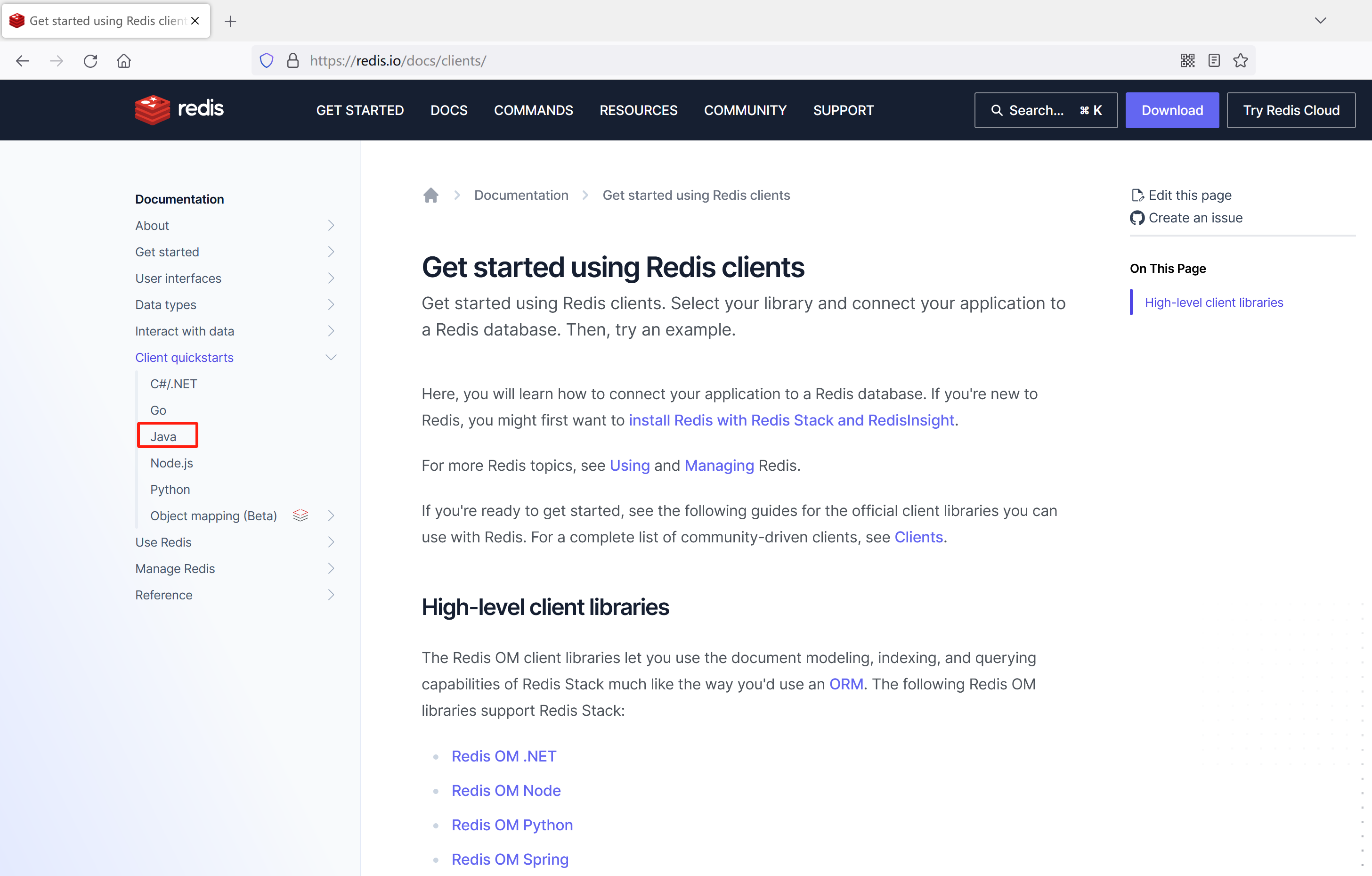This screenshot has width=1372, height=876.
Task: Reload the page with refresh icon
Action: (90, 61)
